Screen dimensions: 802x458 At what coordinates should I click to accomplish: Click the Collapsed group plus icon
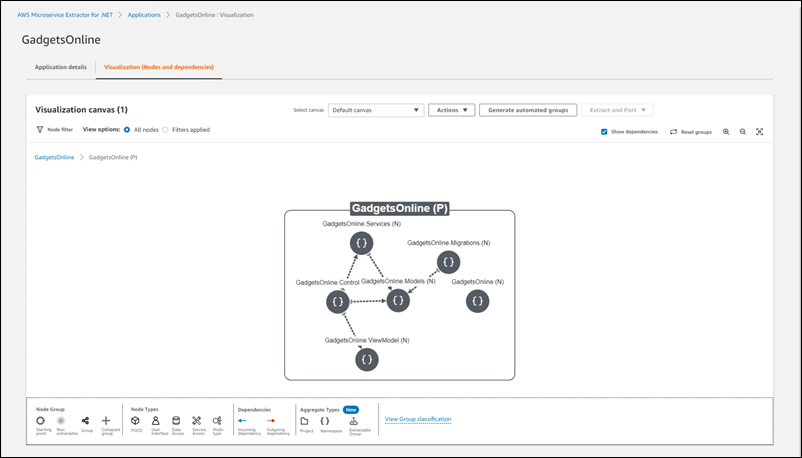[106, 421]
